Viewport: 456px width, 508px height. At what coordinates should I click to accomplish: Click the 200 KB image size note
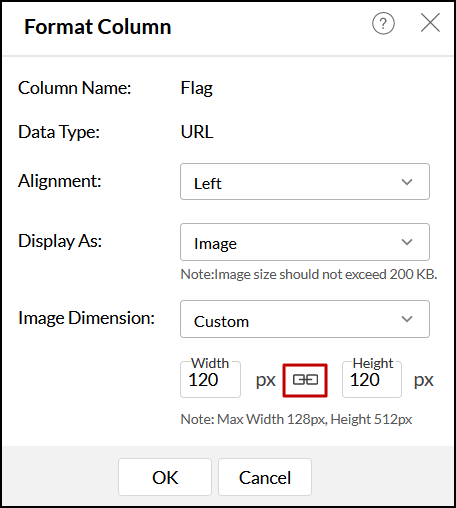309,274
